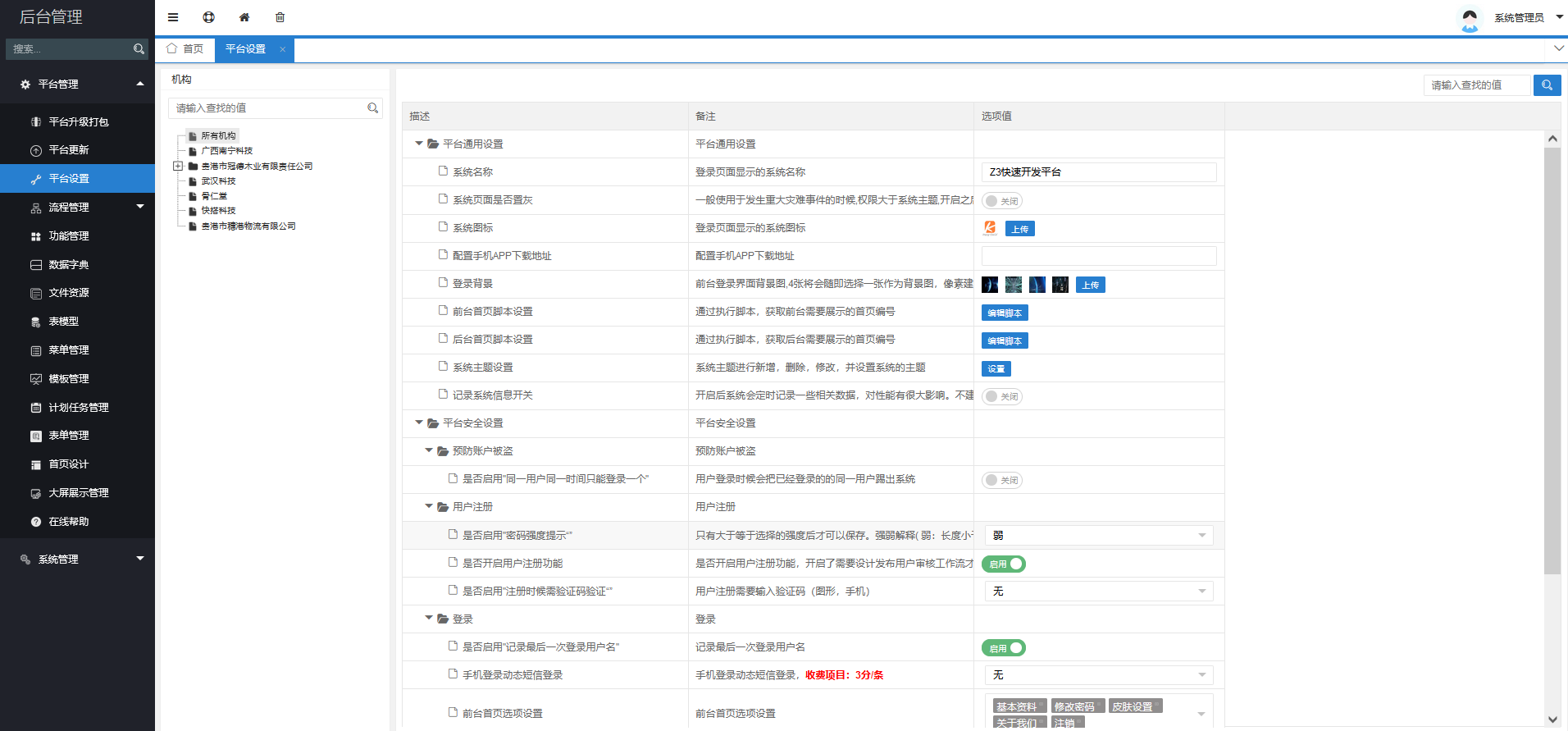The image size is (1568, 731).
Task: Click the 系统名称 input field
Action: pyautogui.click(x=1098, y=172)
